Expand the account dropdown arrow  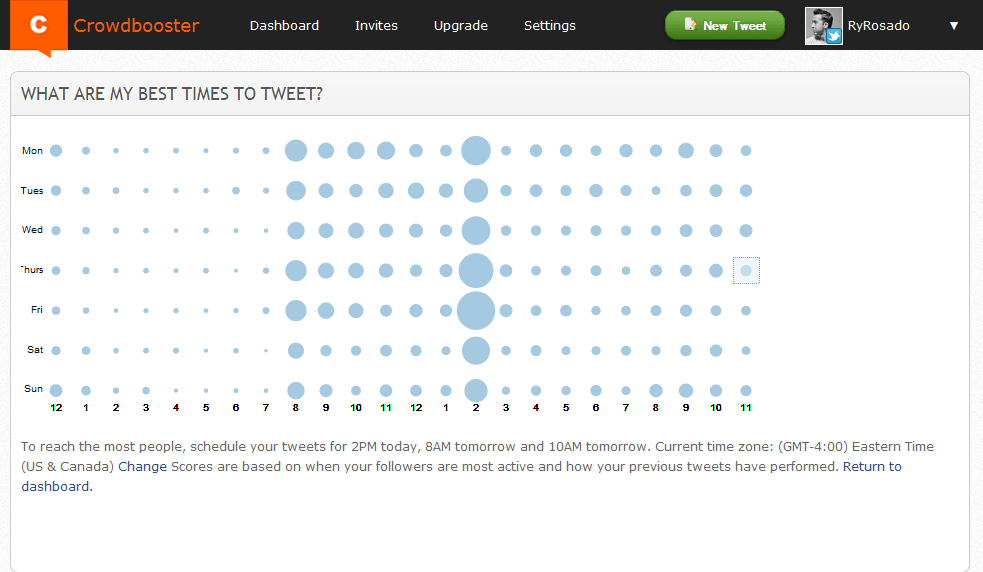pyautogui.click(x=953, y=26)
